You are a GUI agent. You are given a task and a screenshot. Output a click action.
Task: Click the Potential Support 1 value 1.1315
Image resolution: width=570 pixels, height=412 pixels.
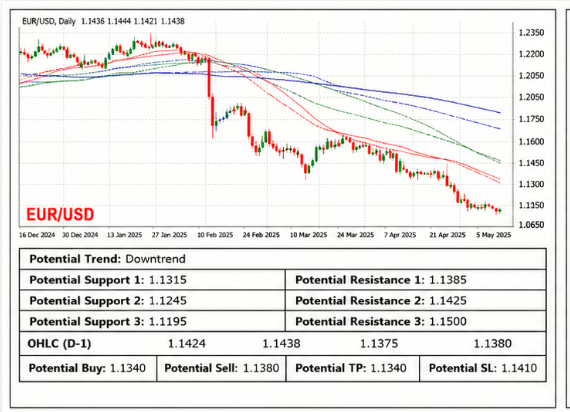coord(168,280)
